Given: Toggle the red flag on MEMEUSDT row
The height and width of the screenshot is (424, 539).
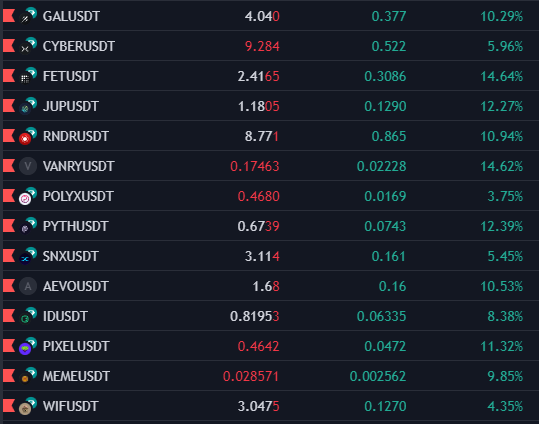Looking at the screenshot, I should [9, 376].
